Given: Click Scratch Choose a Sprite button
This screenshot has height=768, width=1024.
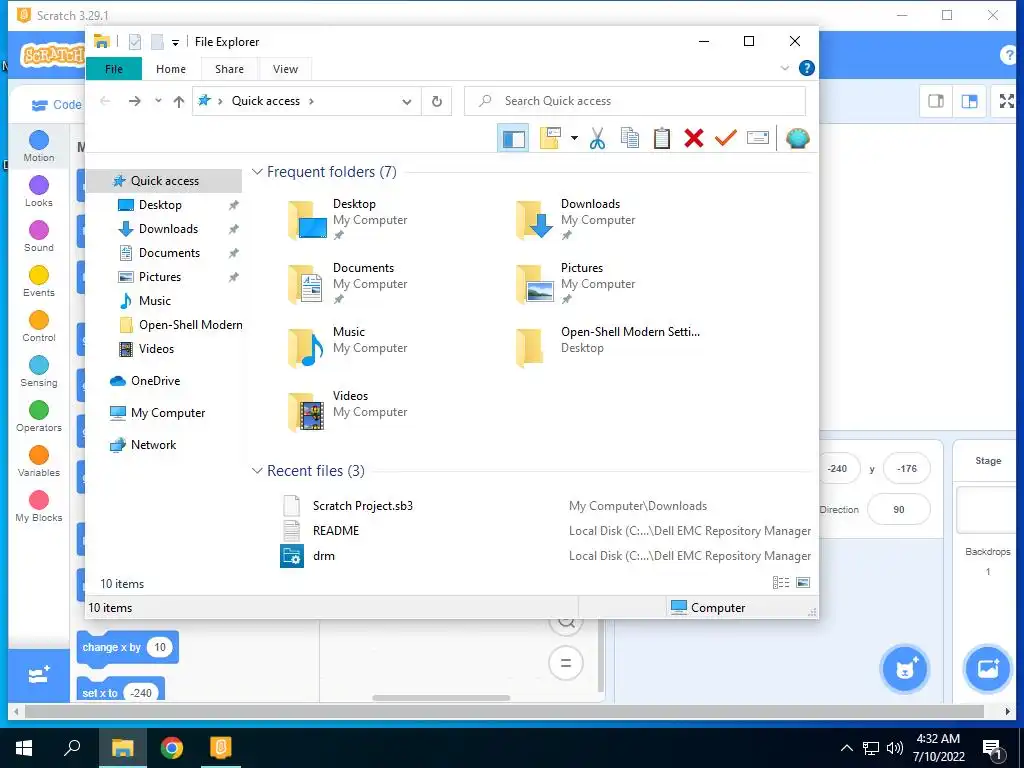Looking at the screenshot, I should 904,668.
